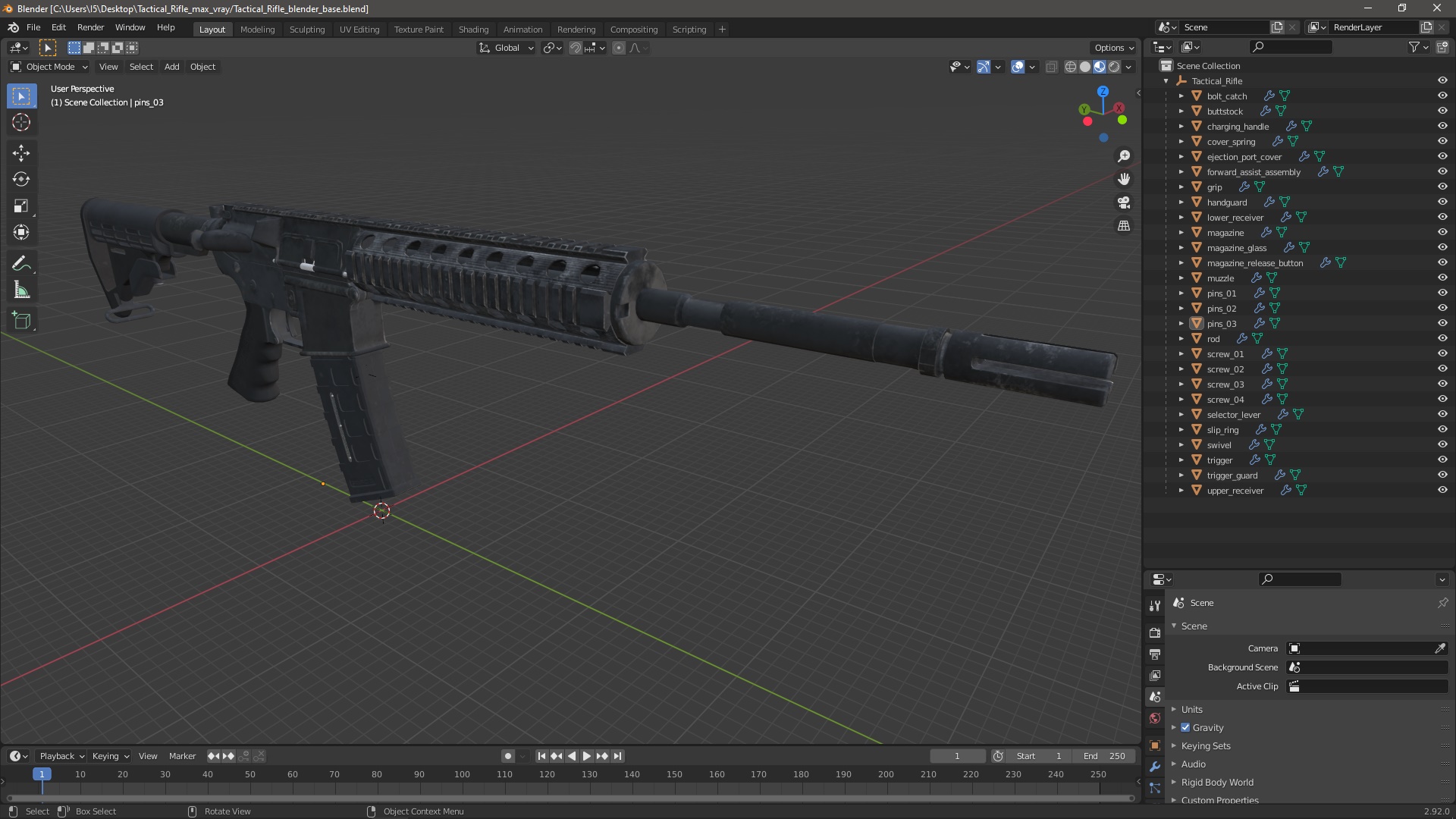Select the Move tool in toolbar
This screenshot has width=1456, height=819.
tap(21, 152)
